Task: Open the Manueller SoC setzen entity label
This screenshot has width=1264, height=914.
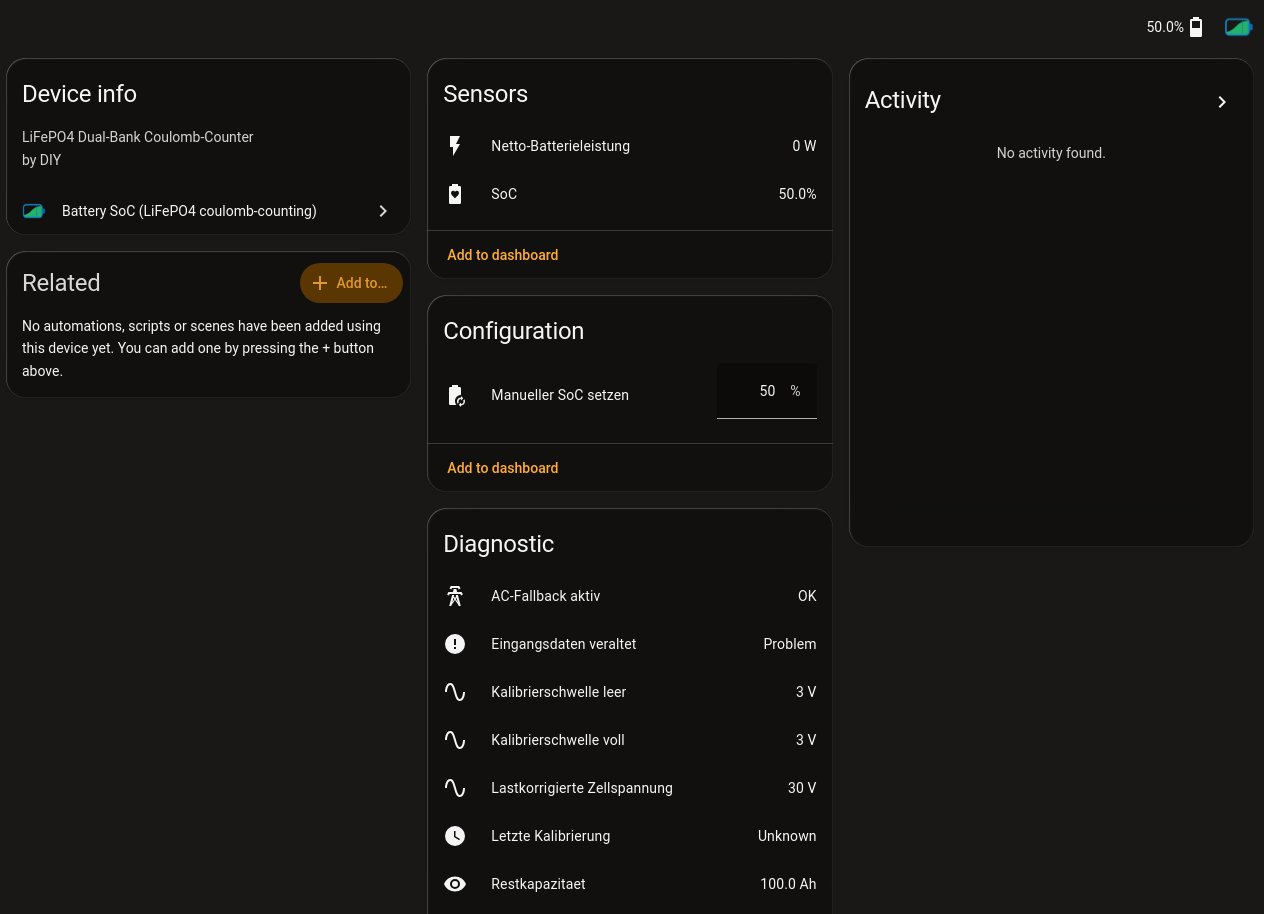Action: point(560,395)
